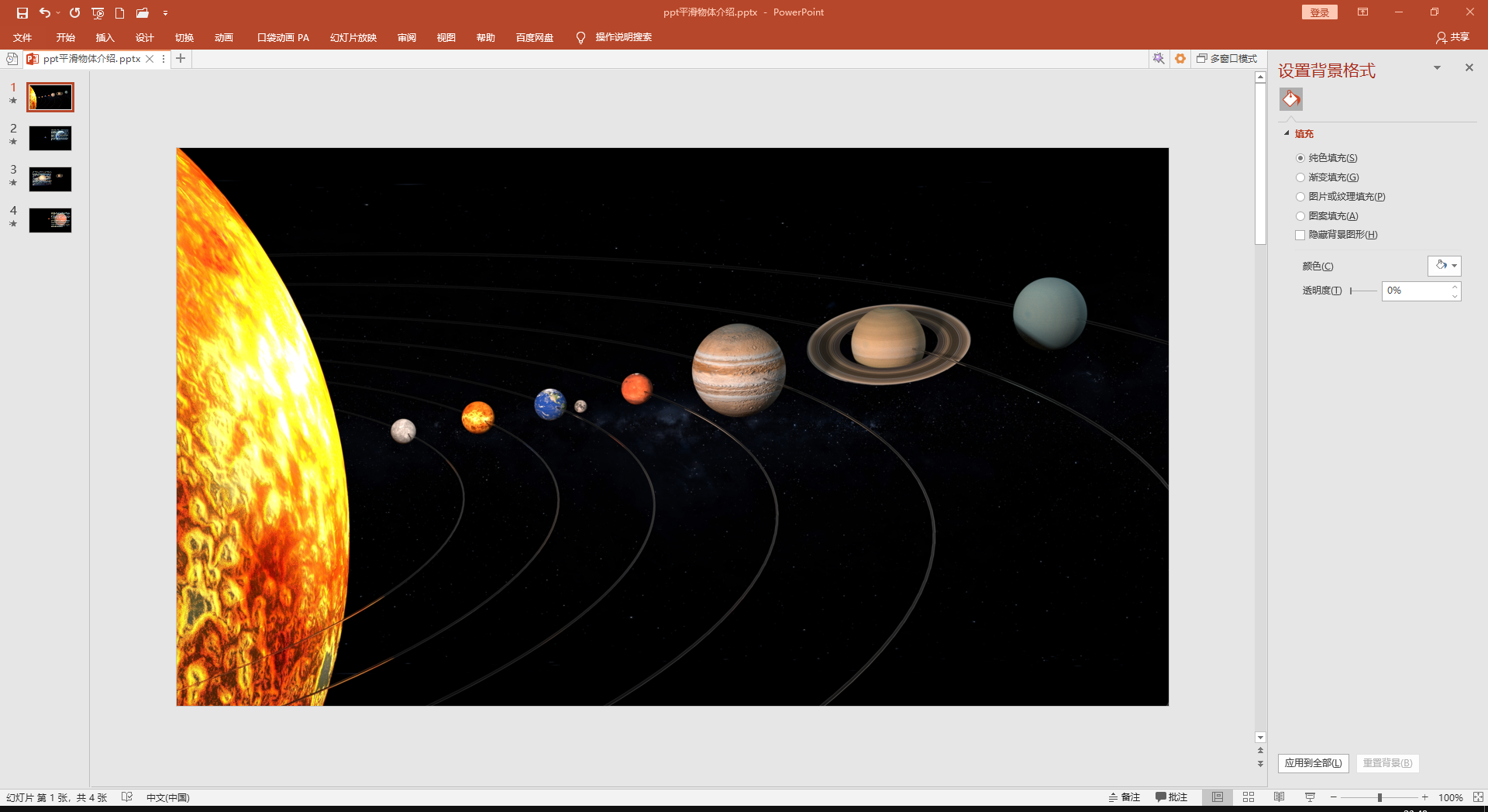Close the ppt平滑物体介绍.pptx document tab
This screenshot has height=812, width=1488.
click(x=150, y=59)
